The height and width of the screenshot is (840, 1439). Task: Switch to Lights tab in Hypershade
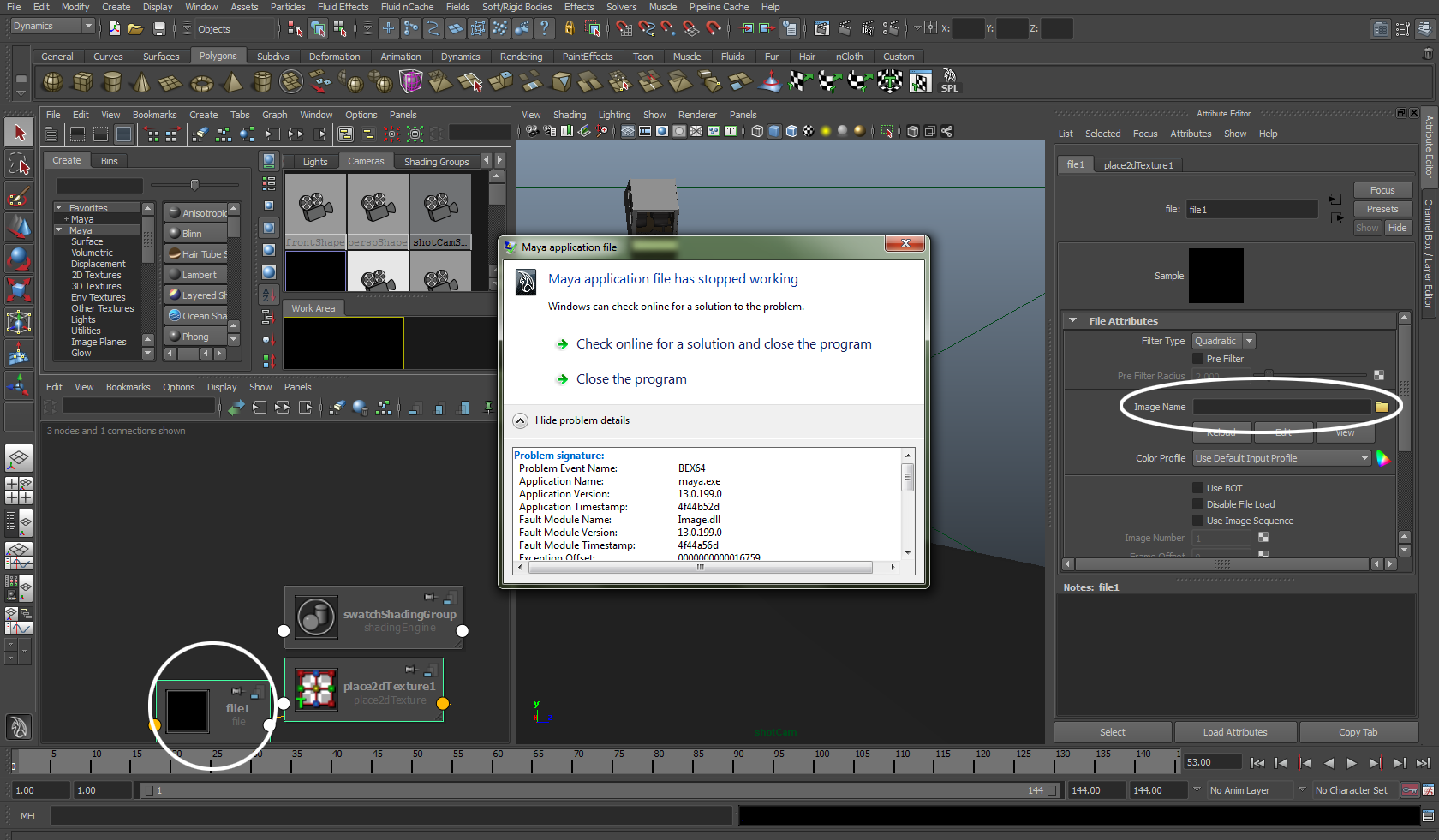(x=314, y=162)
